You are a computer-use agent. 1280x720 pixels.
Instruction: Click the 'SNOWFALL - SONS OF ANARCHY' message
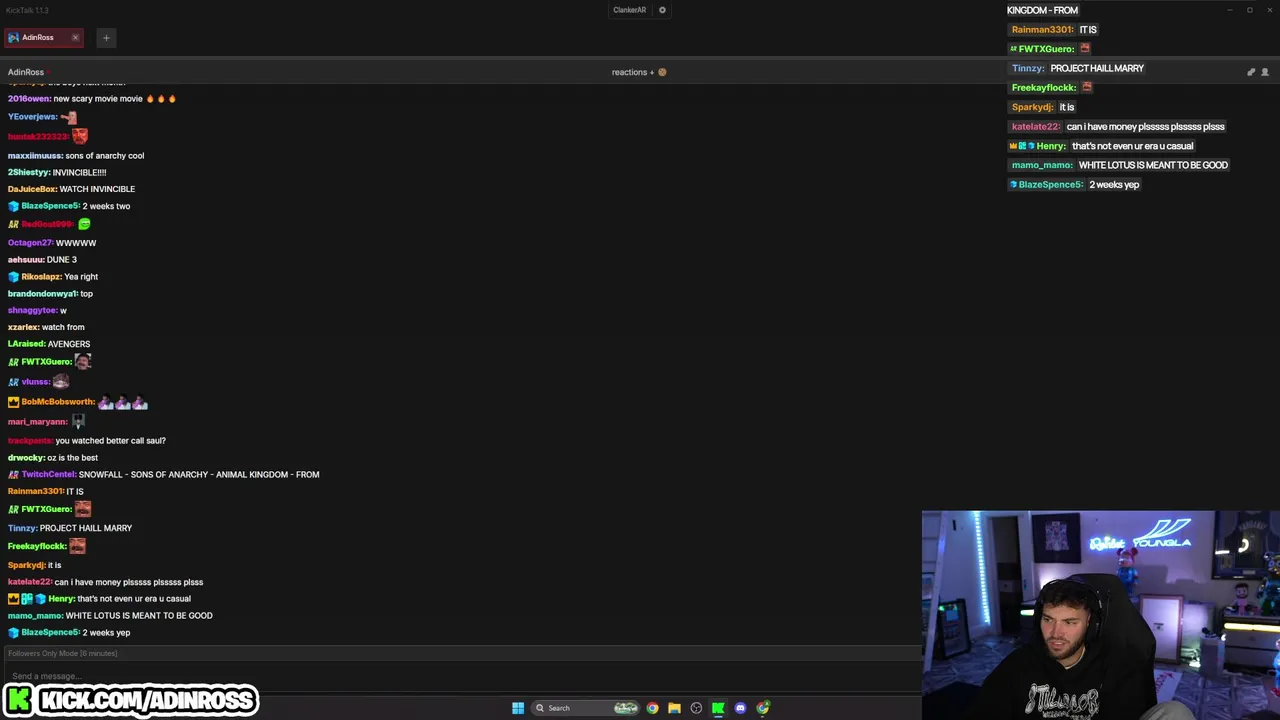click(199, 475)
